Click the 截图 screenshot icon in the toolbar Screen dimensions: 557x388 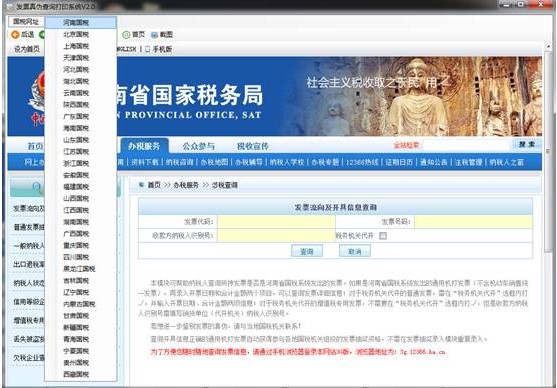pyautogui.click(x=154, y=35)
